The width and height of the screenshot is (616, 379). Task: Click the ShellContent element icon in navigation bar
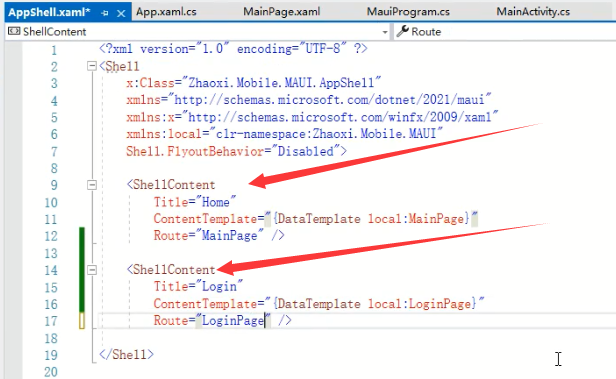tap(14, 31)
